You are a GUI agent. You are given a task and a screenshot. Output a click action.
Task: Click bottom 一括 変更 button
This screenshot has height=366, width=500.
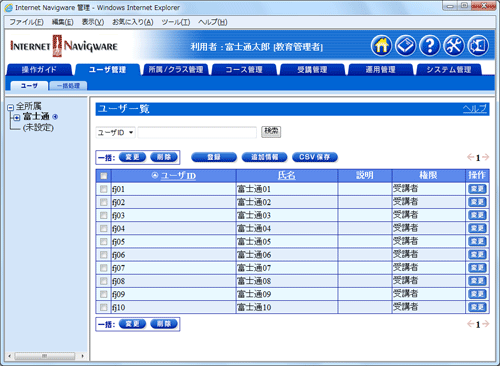(x=132, y=324)
